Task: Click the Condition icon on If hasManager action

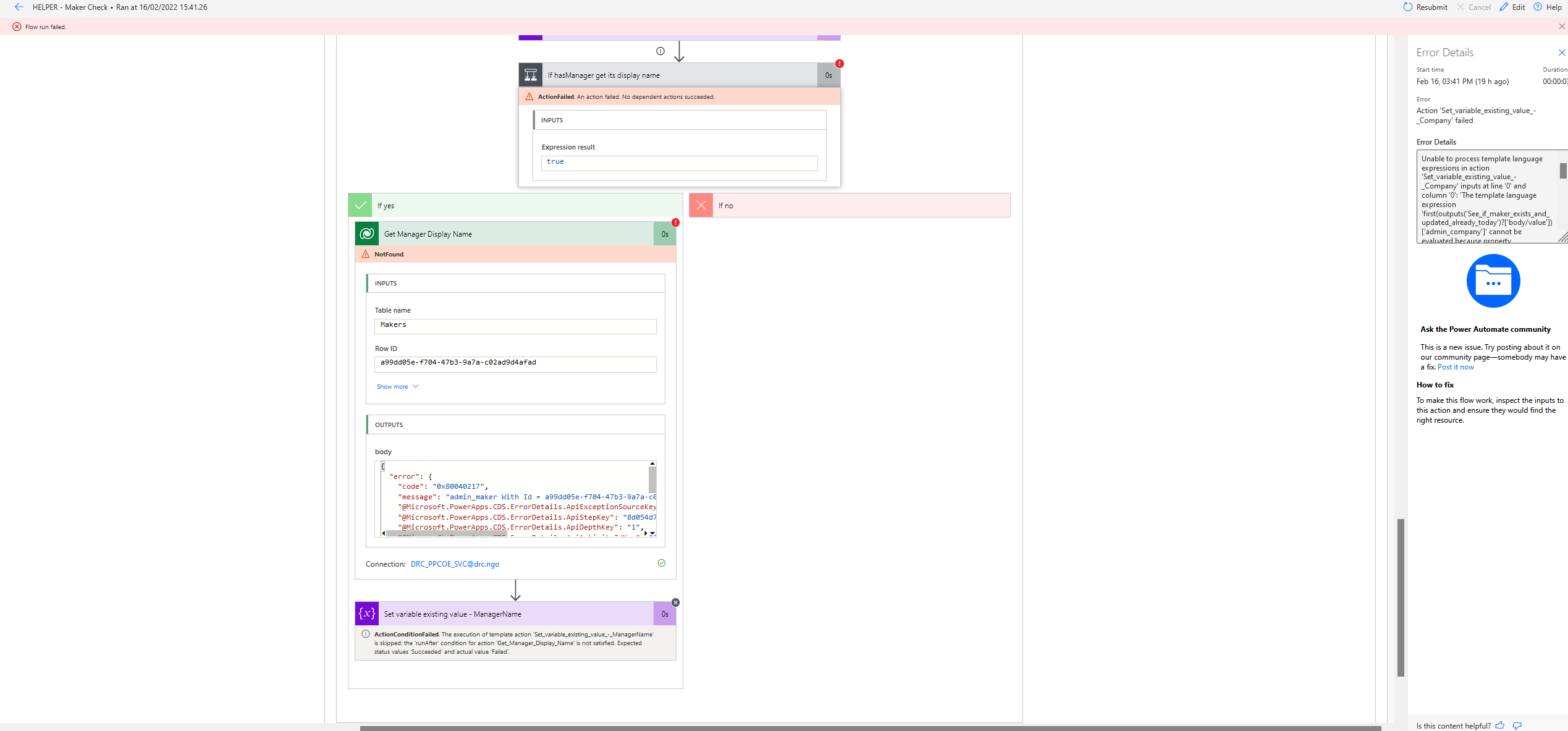Action: [x=530, y=74]
